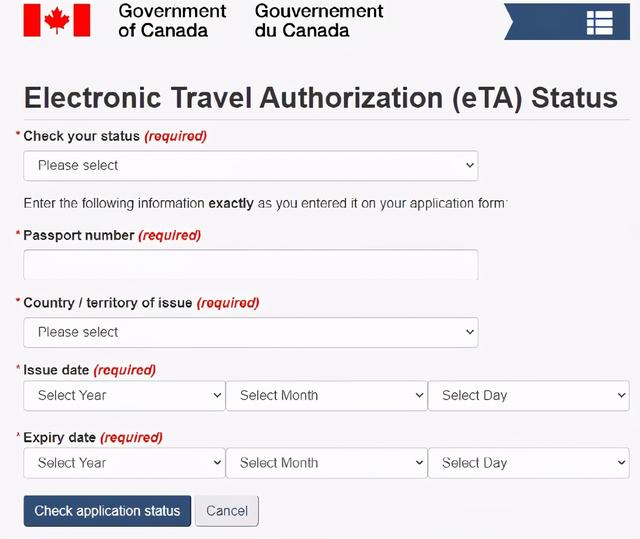Open Expiry date Select Month dropdown

(327, 463)
